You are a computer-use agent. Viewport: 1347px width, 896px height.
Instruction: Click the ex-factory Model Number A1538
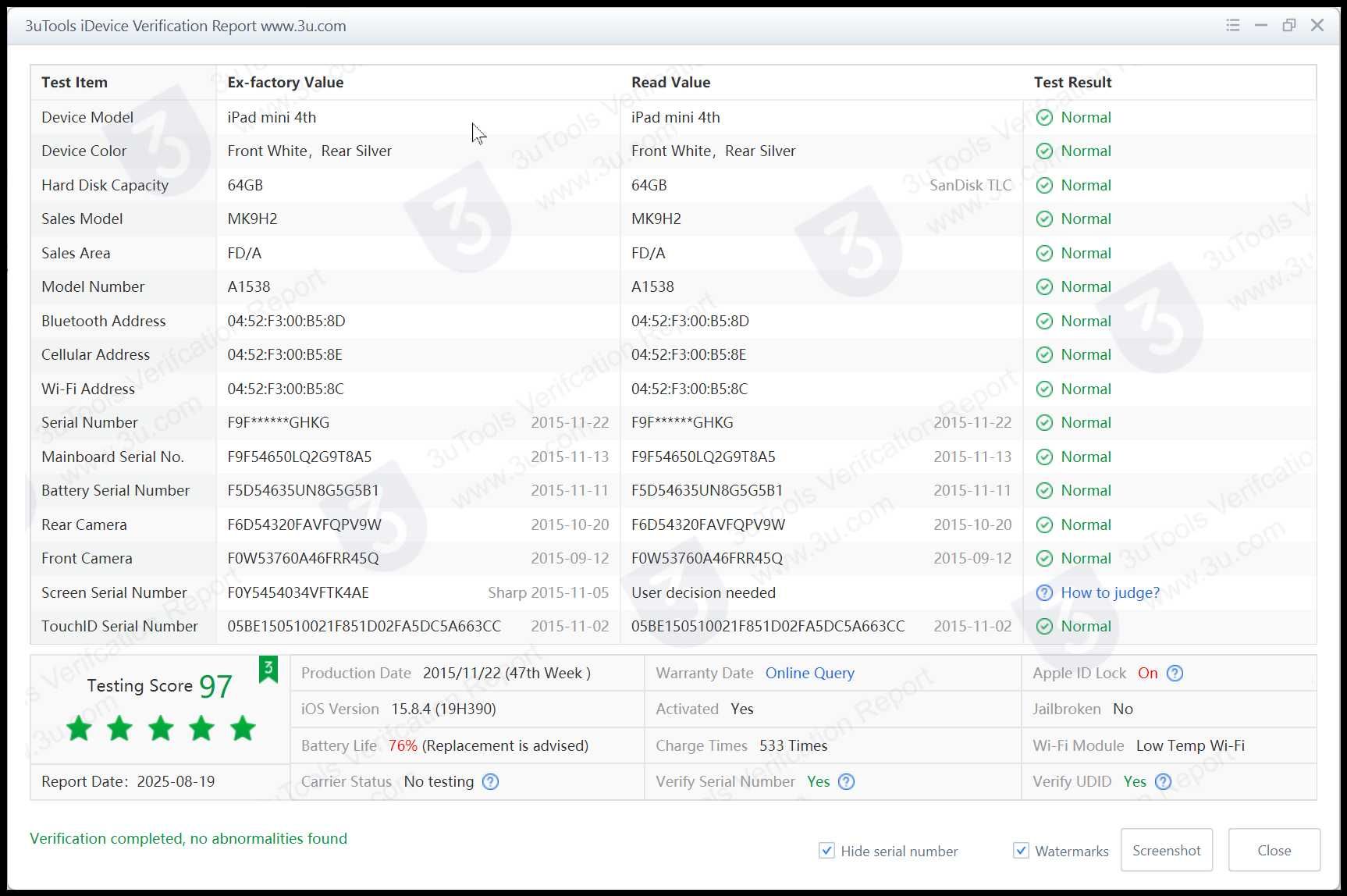pyautogui.click(x=248, y=286)
